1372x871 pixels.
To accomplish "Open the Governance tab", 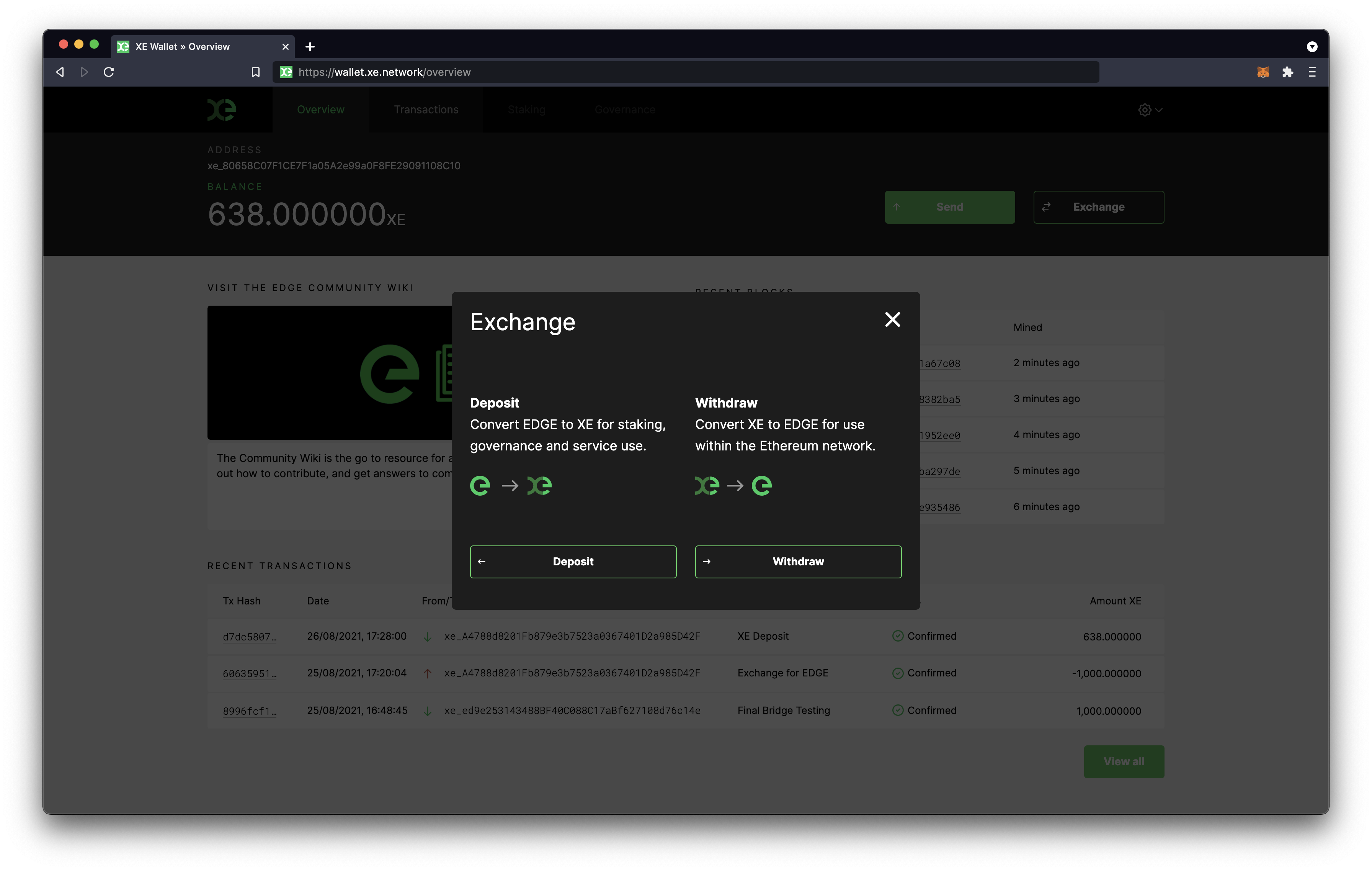I will (x=625, y=110).
